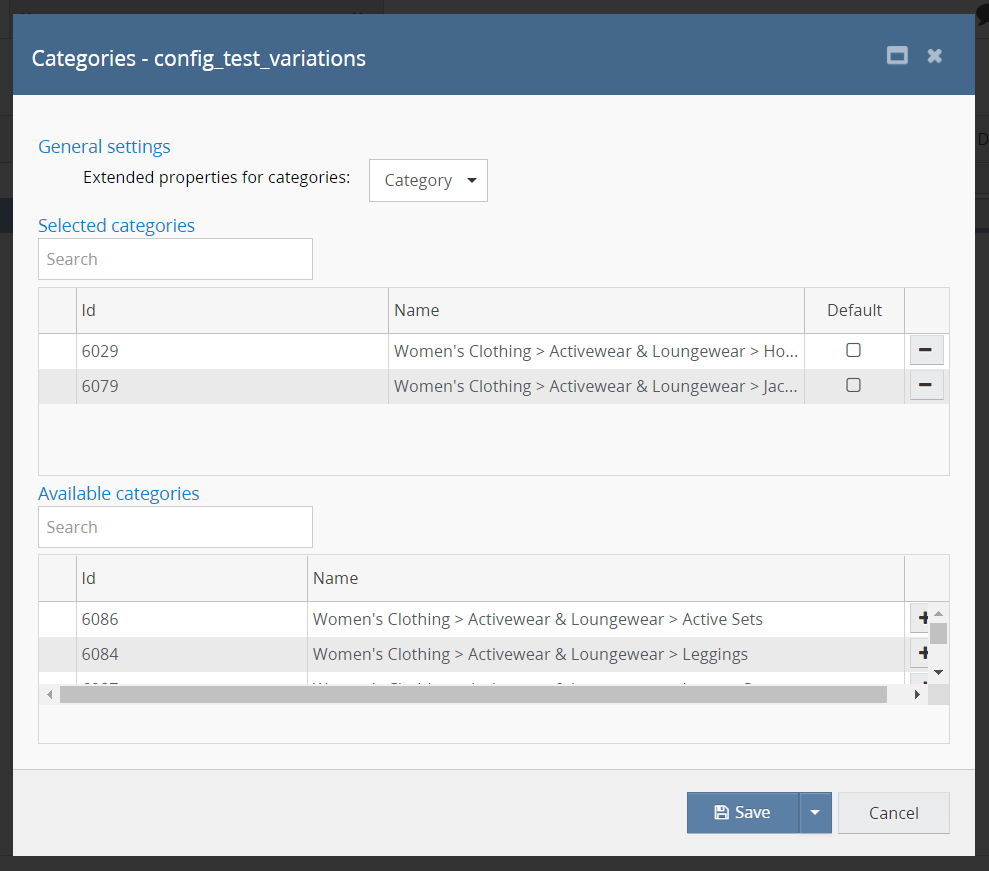Viewport: 989px width, 871px height.
Task: Expand the Save button options arrow
Action: click(x=815, y=813)
